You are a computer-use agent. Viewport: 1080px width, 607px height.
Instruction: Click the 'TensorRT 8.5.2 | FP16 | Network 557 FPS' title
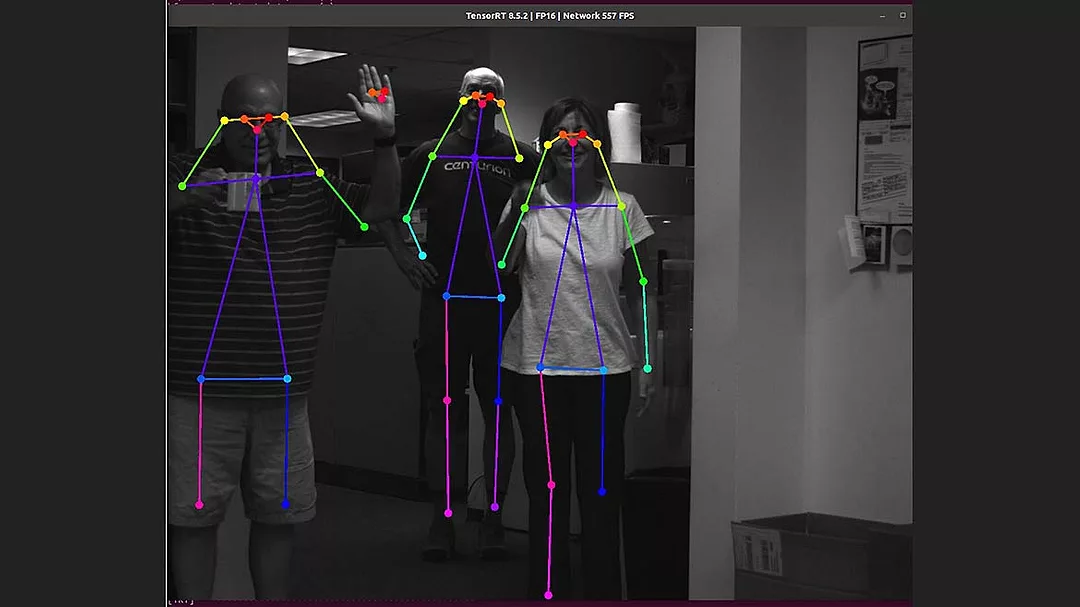pyautogui.click(x=550, y=16)
